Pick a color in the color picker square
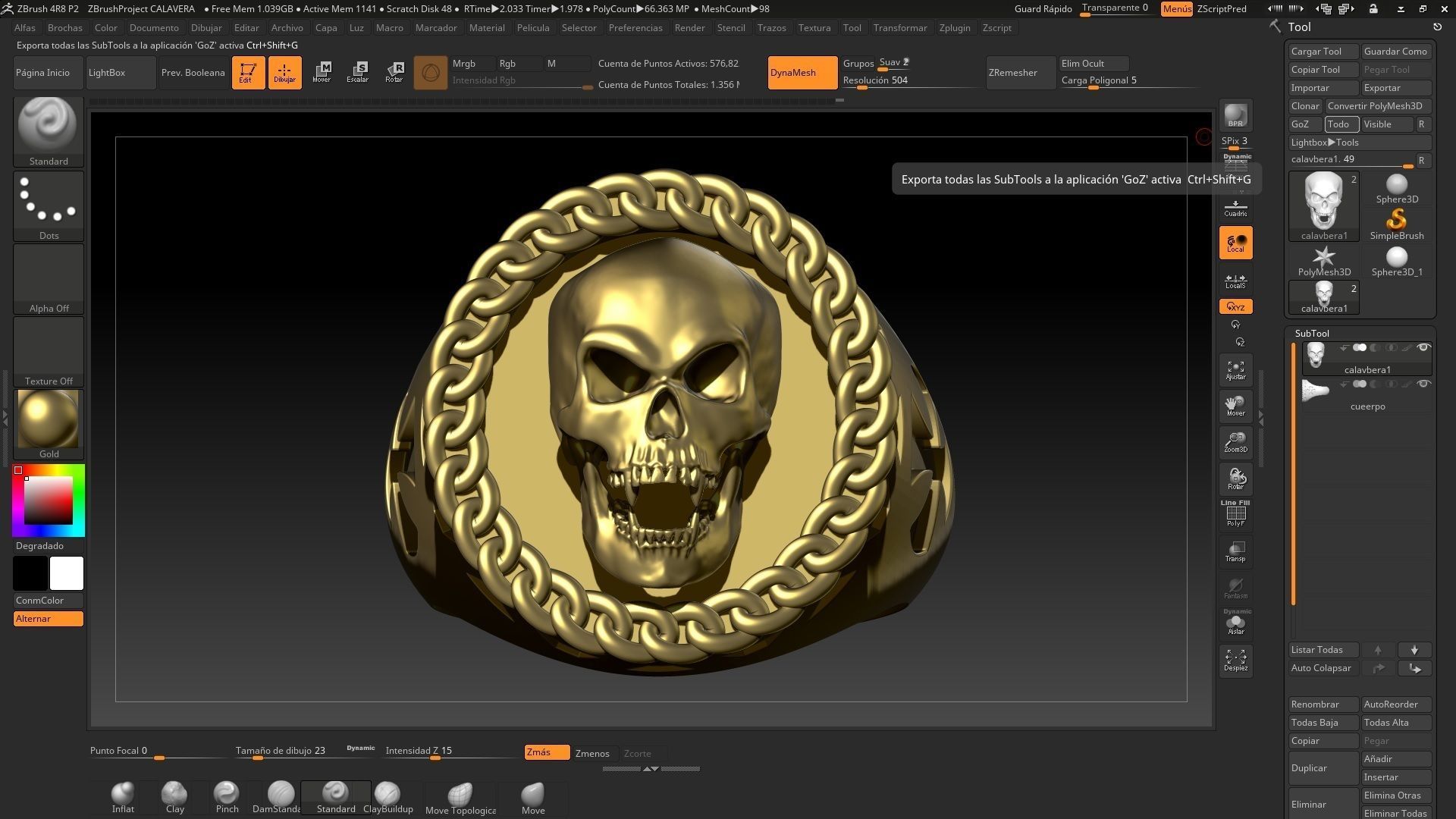The width and height of the screenshot is (1456, 819). [48, 500]
